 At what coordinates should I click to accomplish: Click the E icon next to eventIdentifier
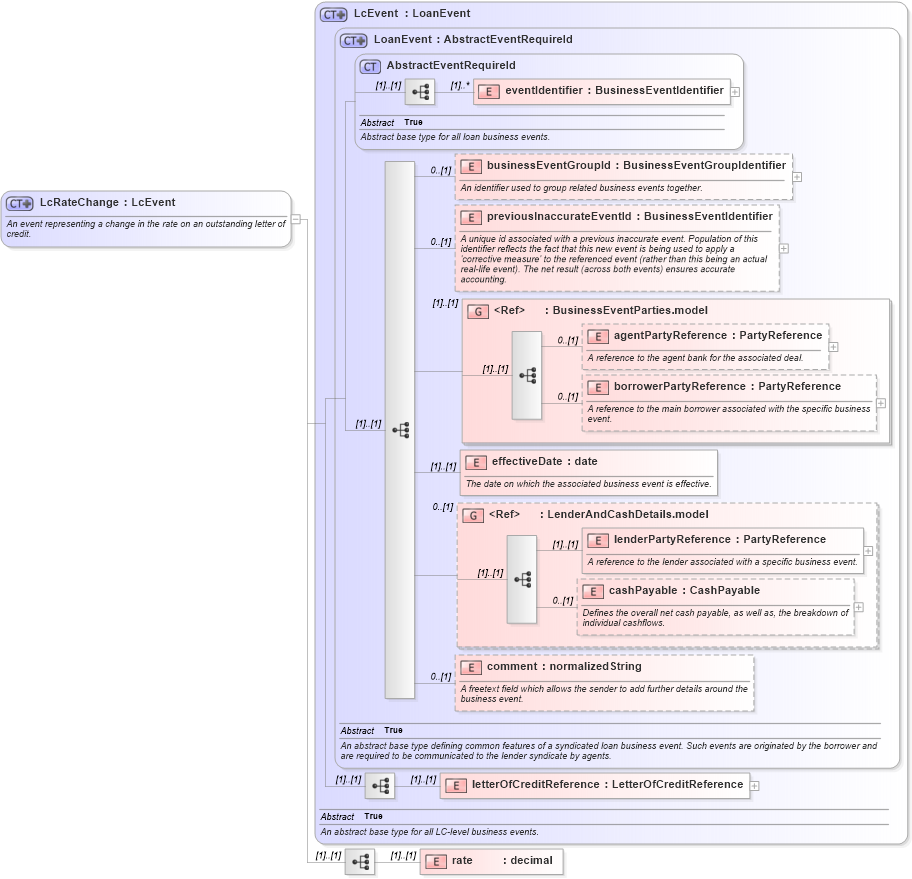click(x=487, y=91)
